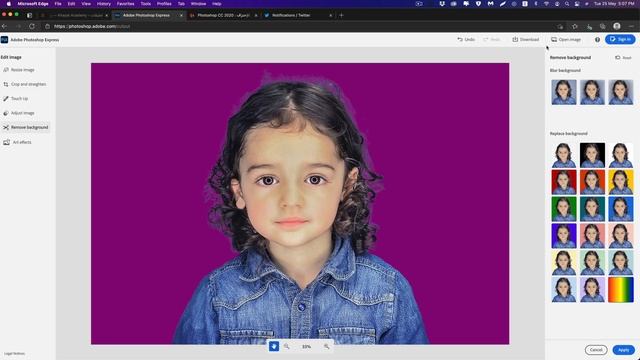Image resolution: width=640 pixels, height=360 pixels.
Task: Select the Resize image tool
Action: click(x=19, y=70)
